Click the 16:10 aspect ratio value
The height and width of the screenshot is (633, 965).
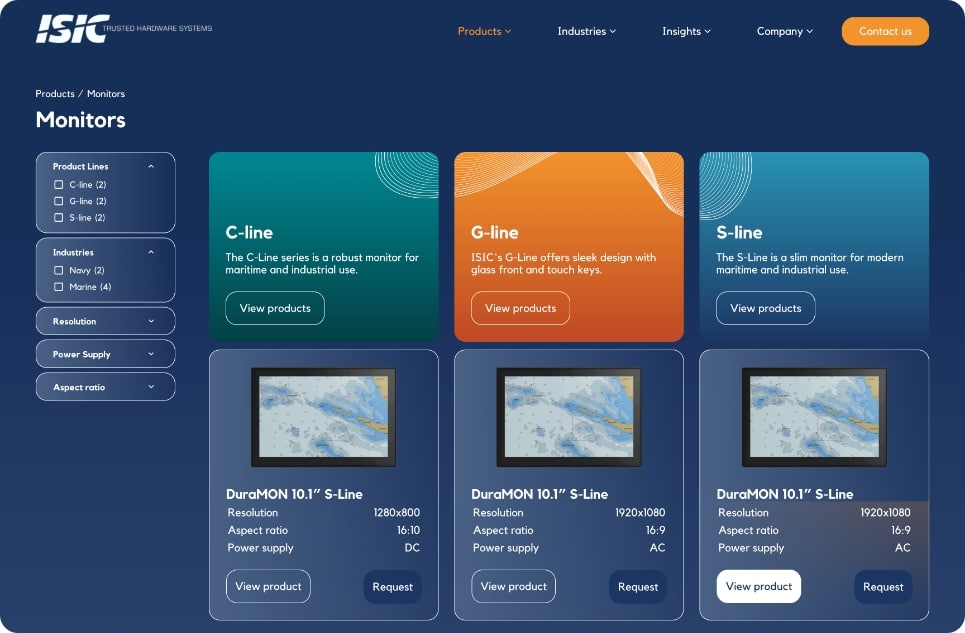408,530
